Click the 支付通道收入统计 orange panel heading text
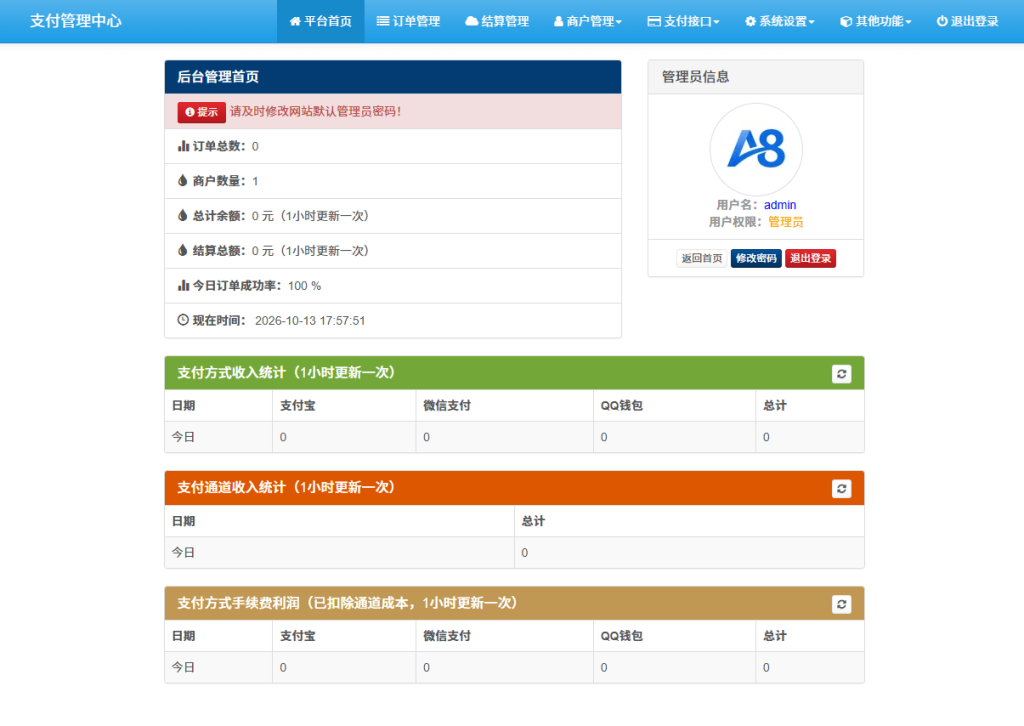 tap(286, 488)
